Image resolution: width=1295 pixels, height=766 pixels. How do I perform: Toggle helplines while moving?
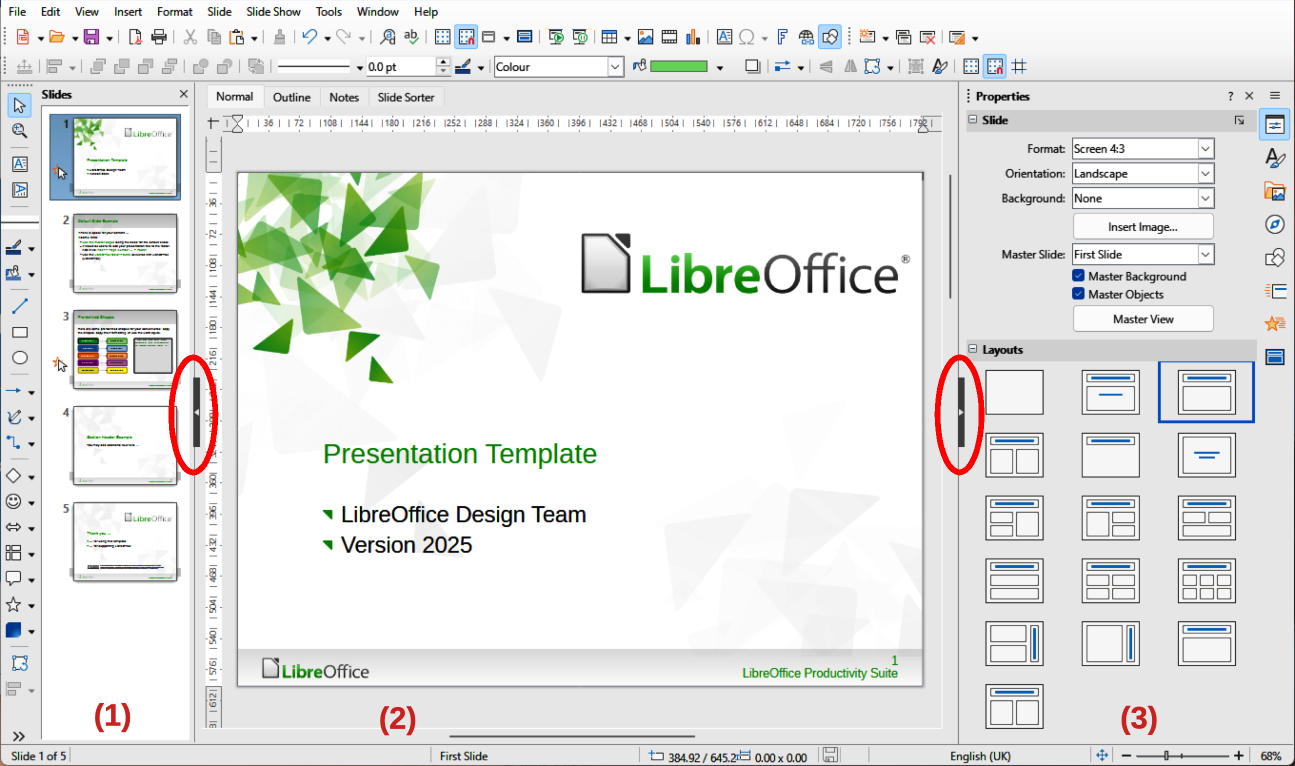click(x=1019, y=67)
